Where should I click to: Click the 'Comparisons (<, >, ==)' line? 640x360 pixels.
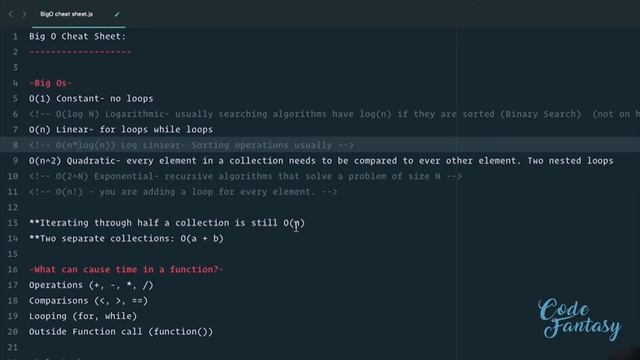(89, 301)
